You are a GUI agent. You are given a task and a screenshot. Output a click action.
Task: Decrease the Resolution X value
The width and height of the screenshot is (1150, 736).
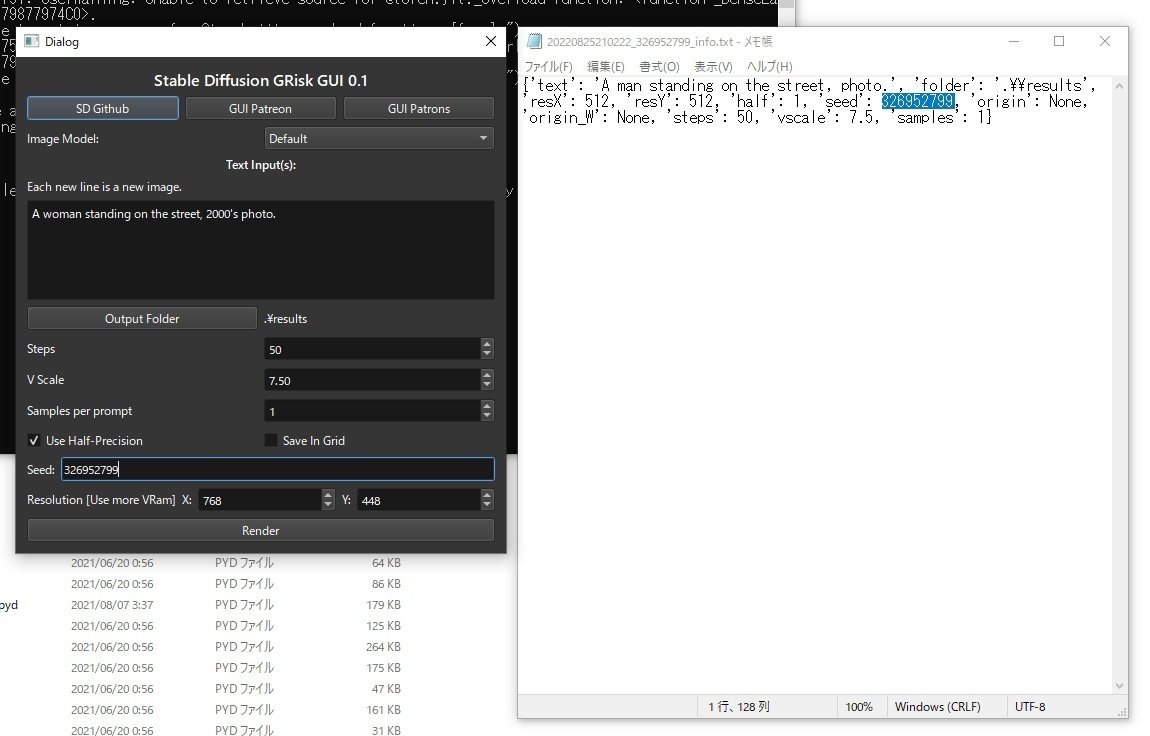327,504
